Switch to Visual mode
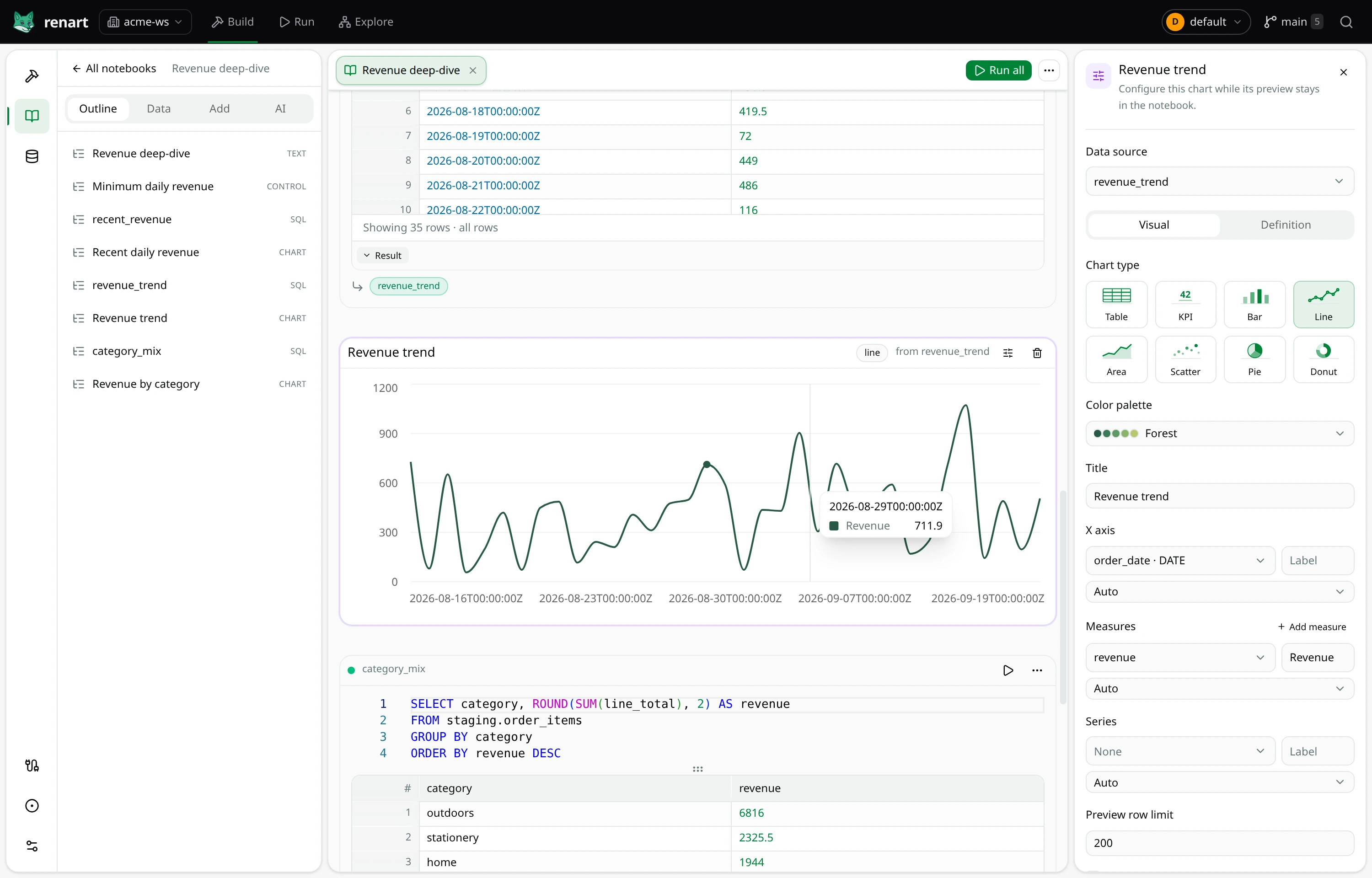 click(1154, 225)
